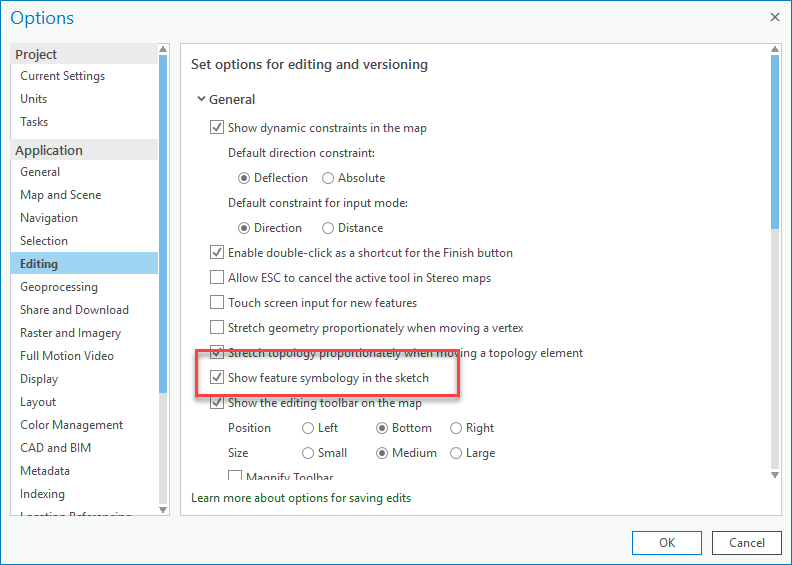Open the Navigation options page
The height and width of the screenshot is (565, 792).
tap(49, 218)
